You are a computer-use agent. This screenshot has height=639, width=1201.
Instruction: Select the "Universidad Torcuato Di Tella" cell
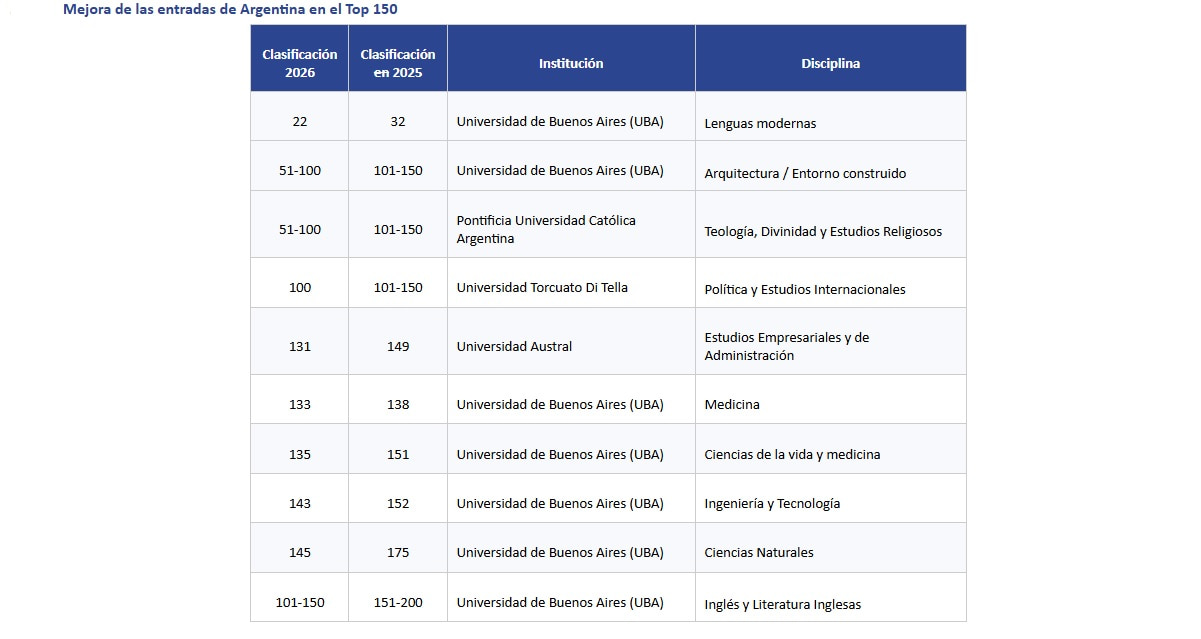[542, 287]
